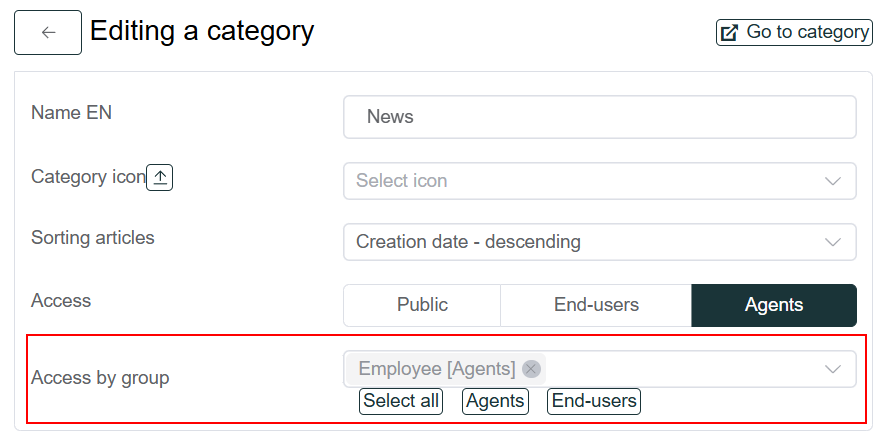Click the upload icon beside Category icon
Viewport: 889px width, 443px height.
point(160,178)
